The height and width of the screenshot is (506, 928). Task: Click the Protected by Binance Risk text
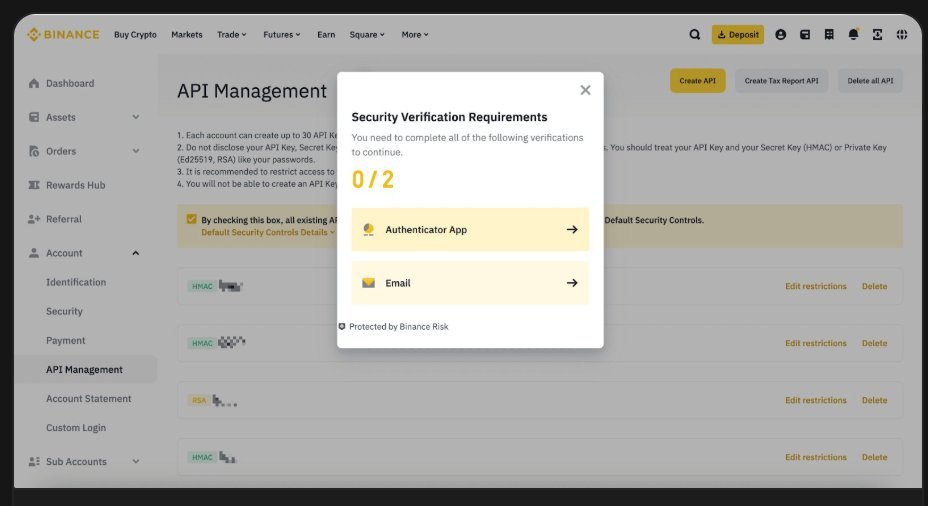click(x=398, y=327)
